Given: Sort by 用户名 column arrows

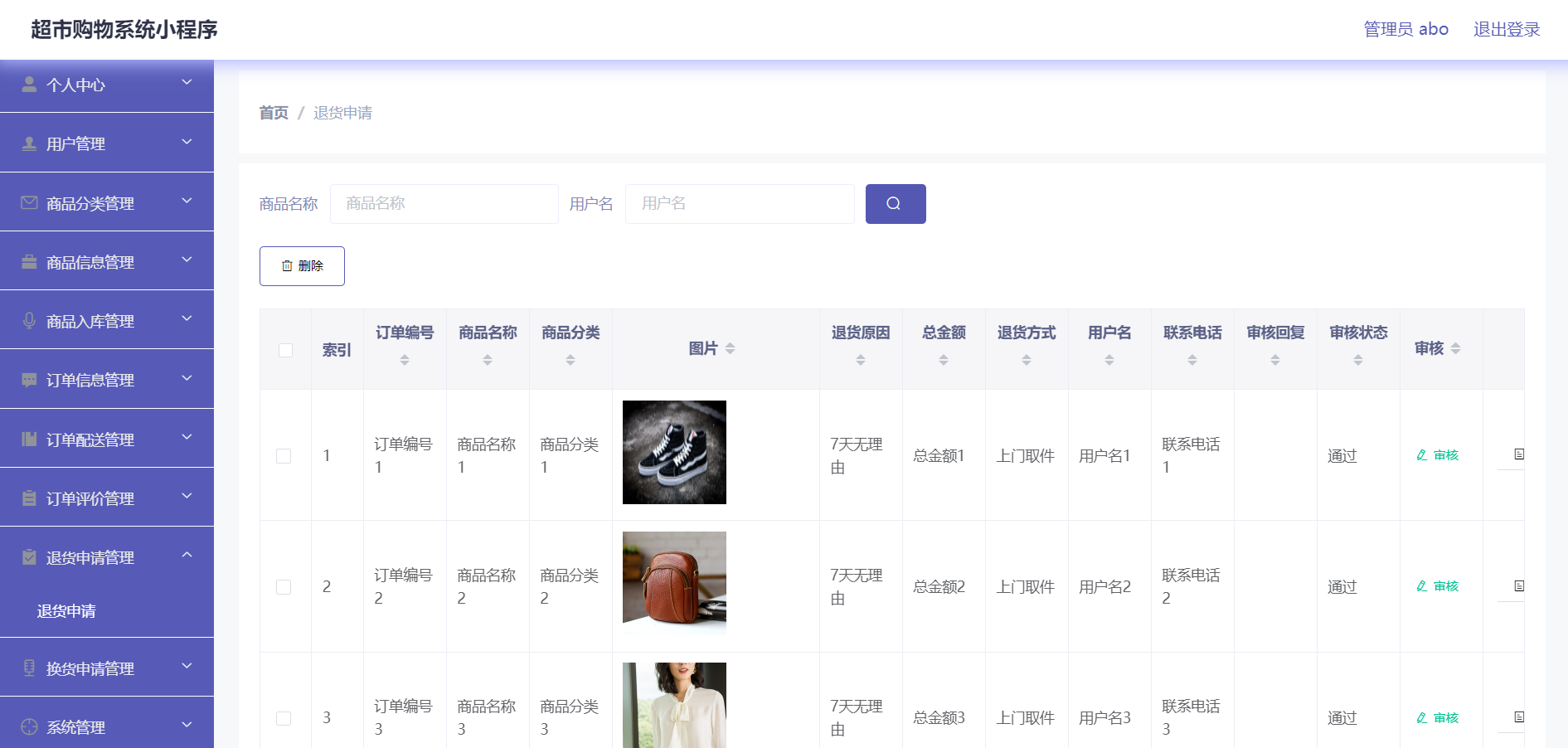Looking at the screenshot, I should pos(1109,360).
